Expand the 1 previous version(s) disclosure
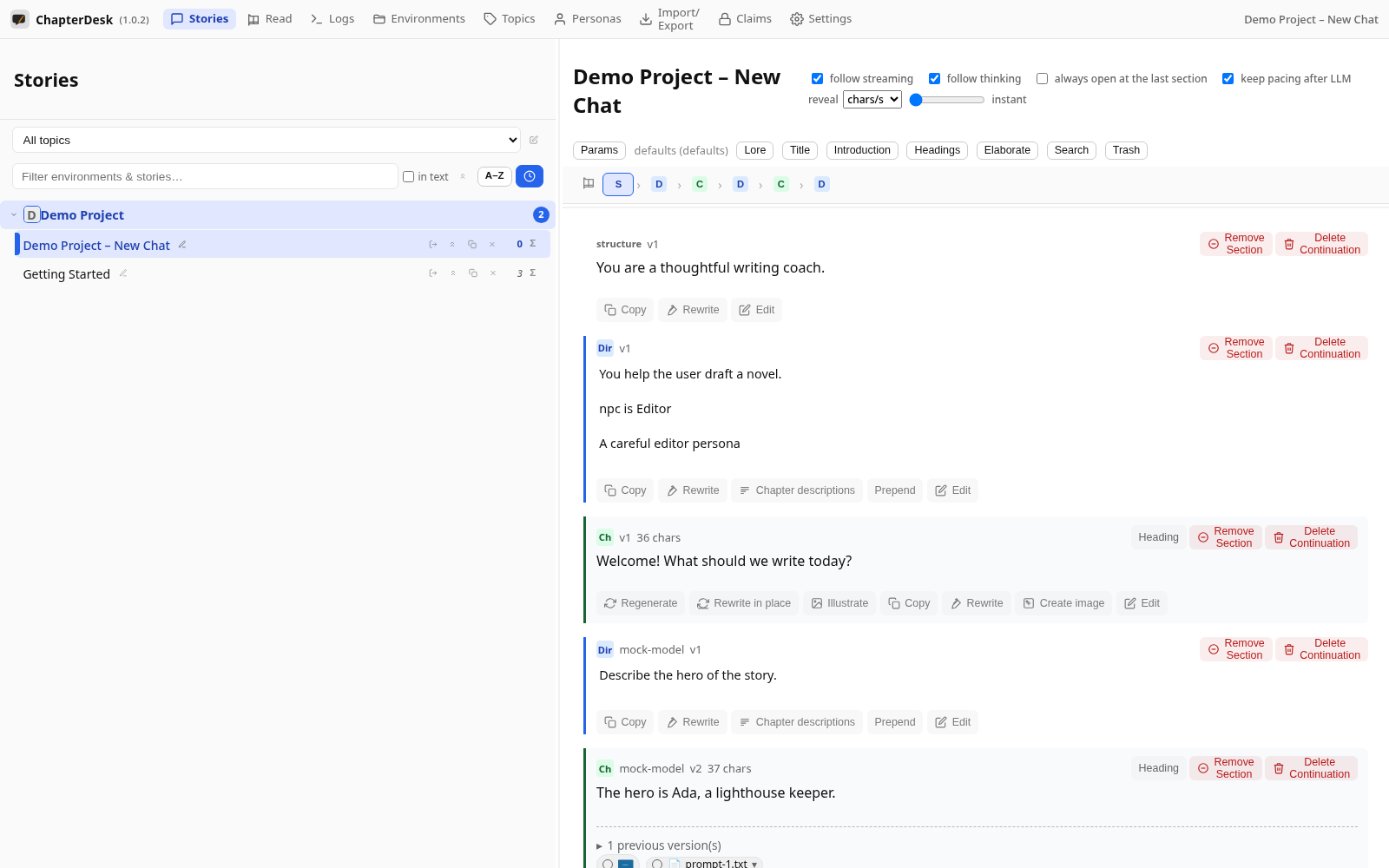Screen dimensions: 1389x868 coord(659,845)
